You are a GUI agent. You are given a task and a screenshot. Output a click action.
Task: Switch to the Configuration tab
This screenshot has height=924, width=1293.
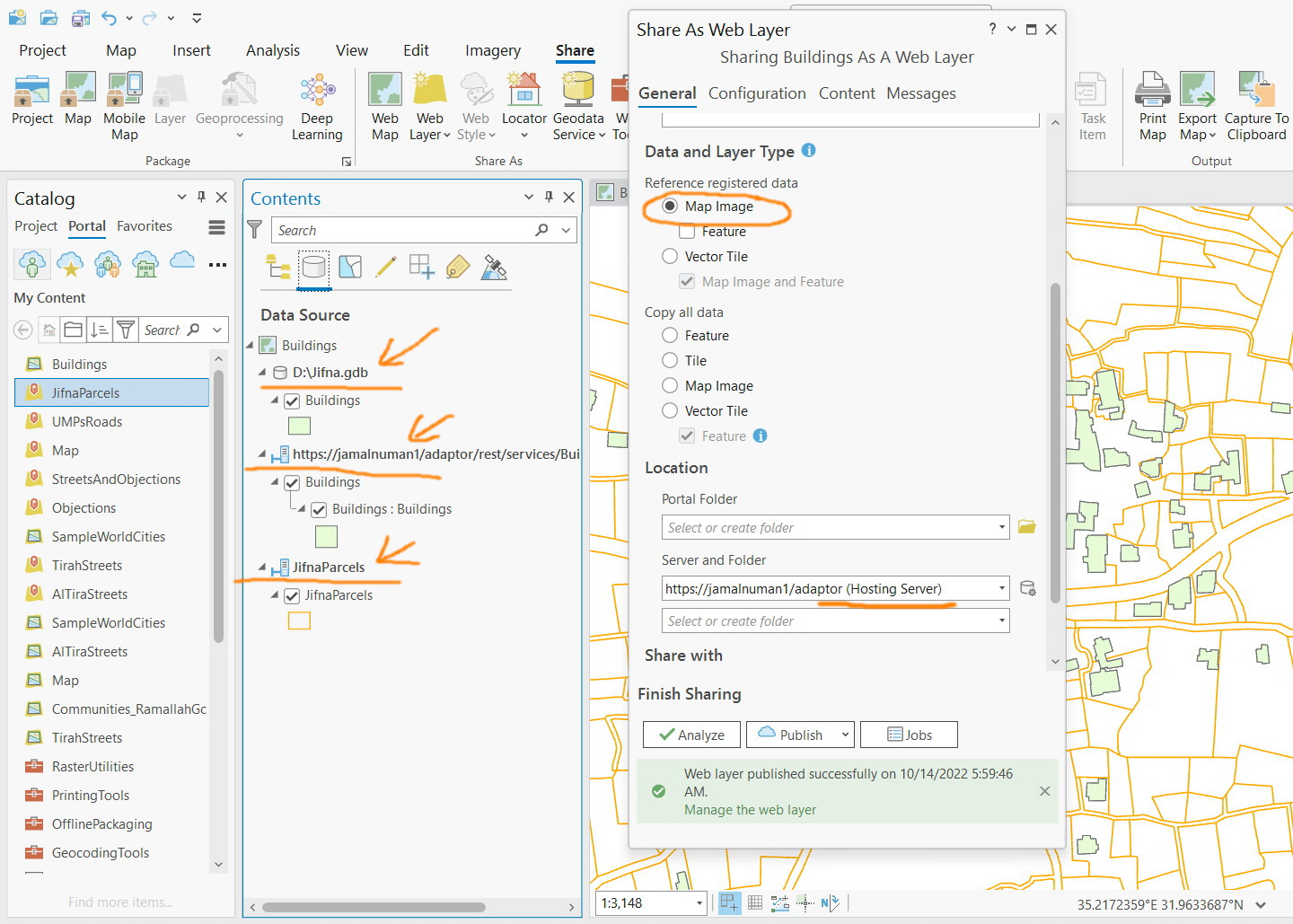[x=757, y=92]
